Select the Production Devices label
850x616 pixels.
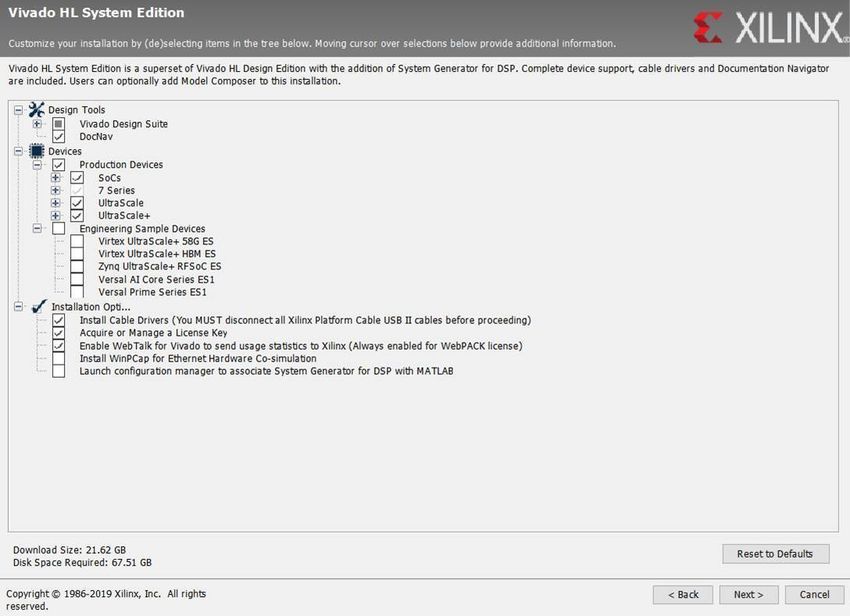click(x=121, y=164)
